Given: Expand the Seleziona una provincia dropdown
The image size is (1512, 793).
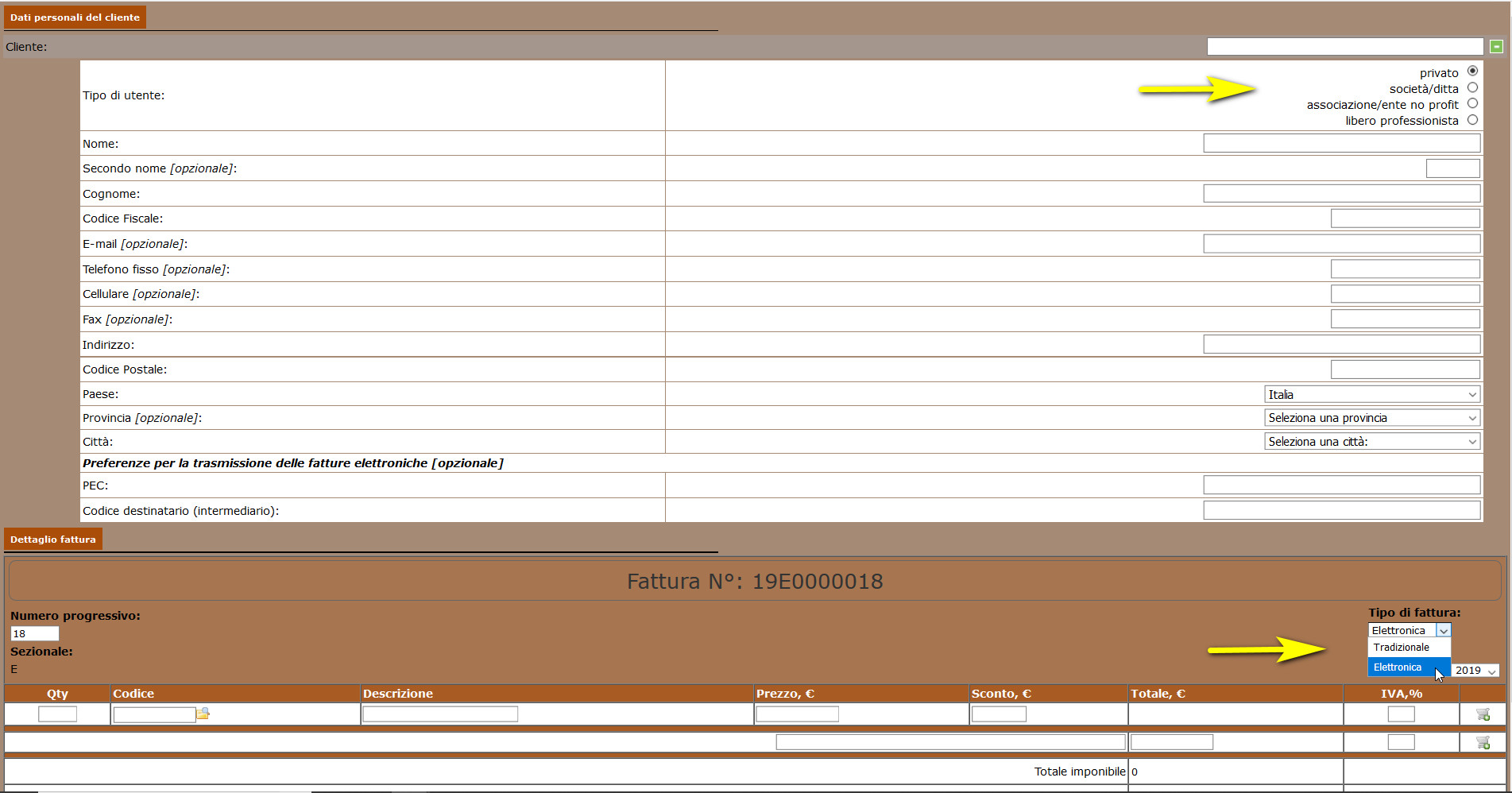Looking at the screenshot, I should (1371, 418).
